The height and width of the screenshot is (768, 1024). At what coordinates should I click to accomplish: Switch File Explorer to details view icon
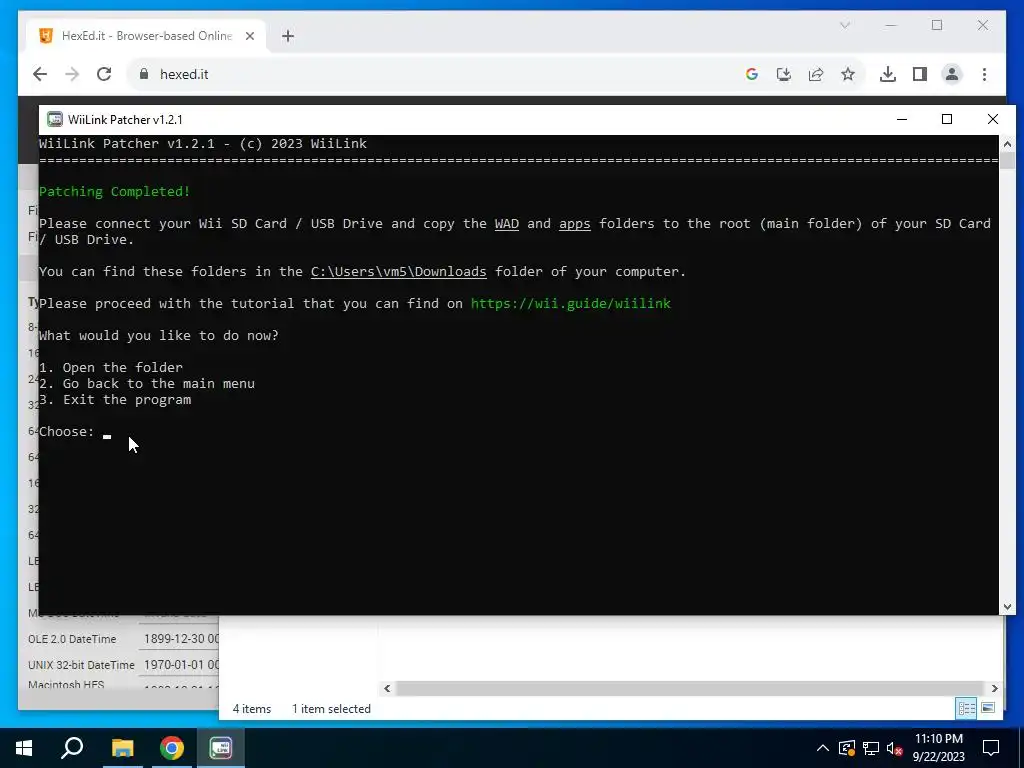click(967, 709)
